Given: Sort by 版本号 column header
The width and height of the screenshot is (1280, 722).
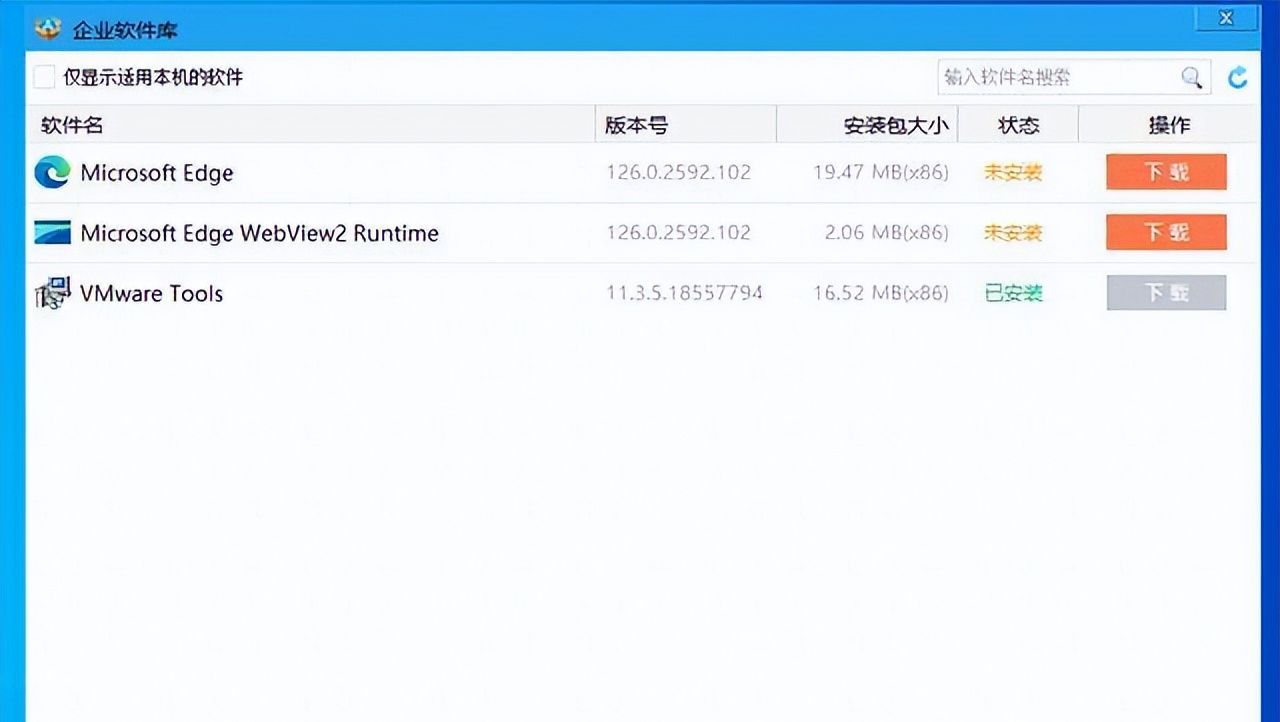Looking at the screenshot, I should pos(686,125).
